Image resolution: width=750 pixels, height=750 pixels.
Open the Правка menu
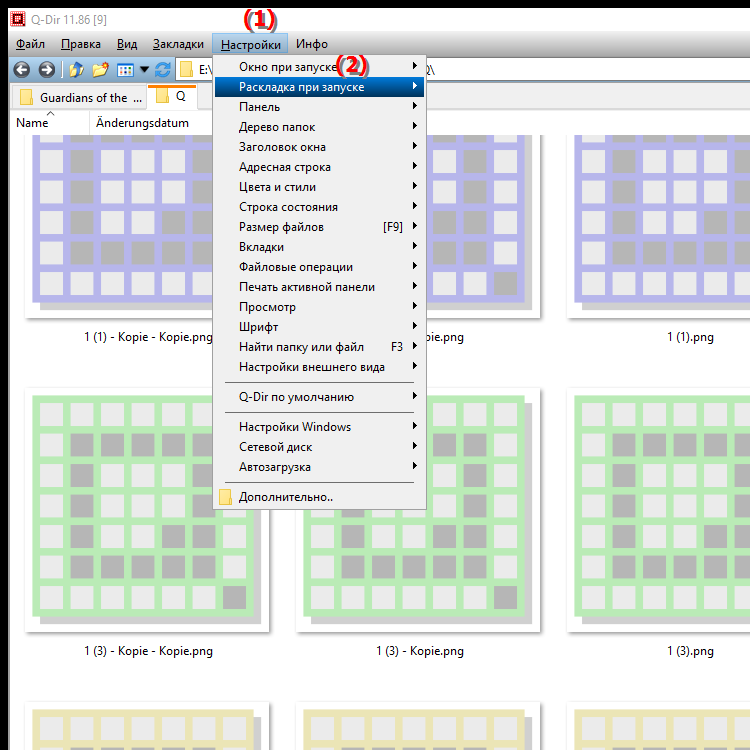point(81,44)
